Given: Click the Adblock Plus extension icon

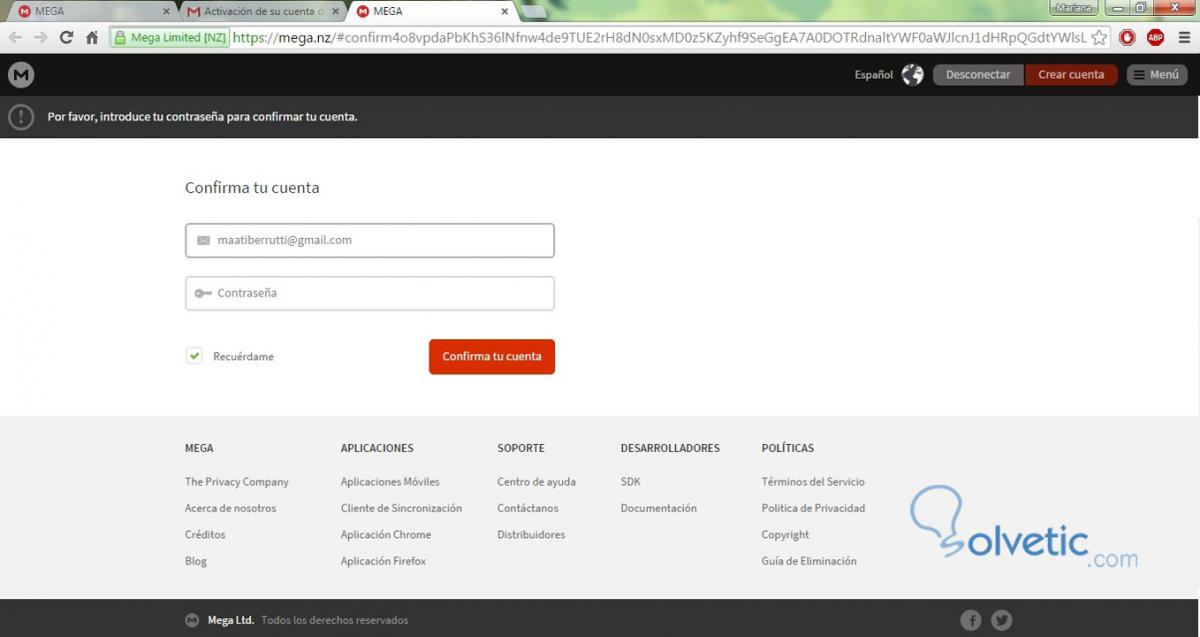Looking at the screenshot, I should 1155,38.
